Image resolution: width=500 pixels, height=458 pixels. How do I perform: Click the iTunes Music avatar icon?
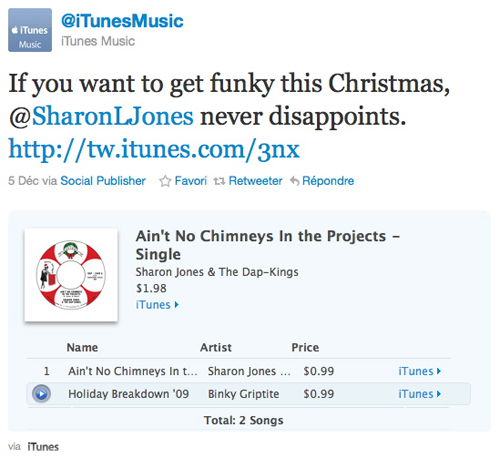[30, 30]
